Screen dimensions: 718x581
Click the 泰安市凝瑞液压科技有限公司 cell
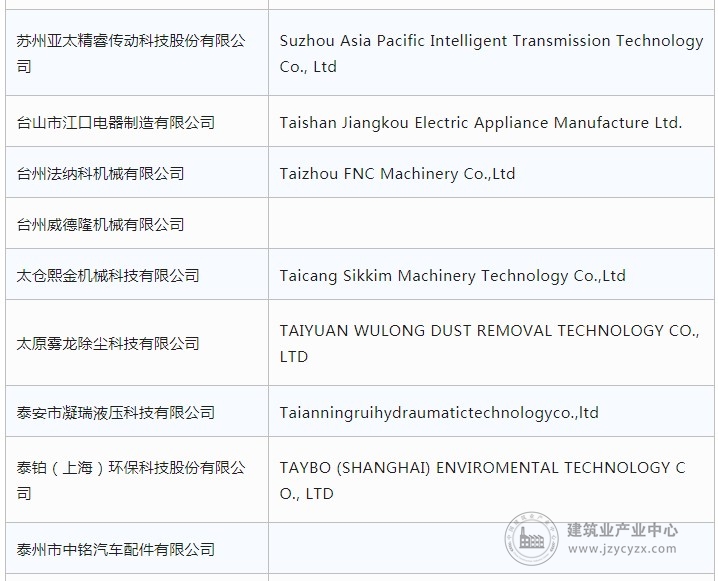tap(137, 411)
